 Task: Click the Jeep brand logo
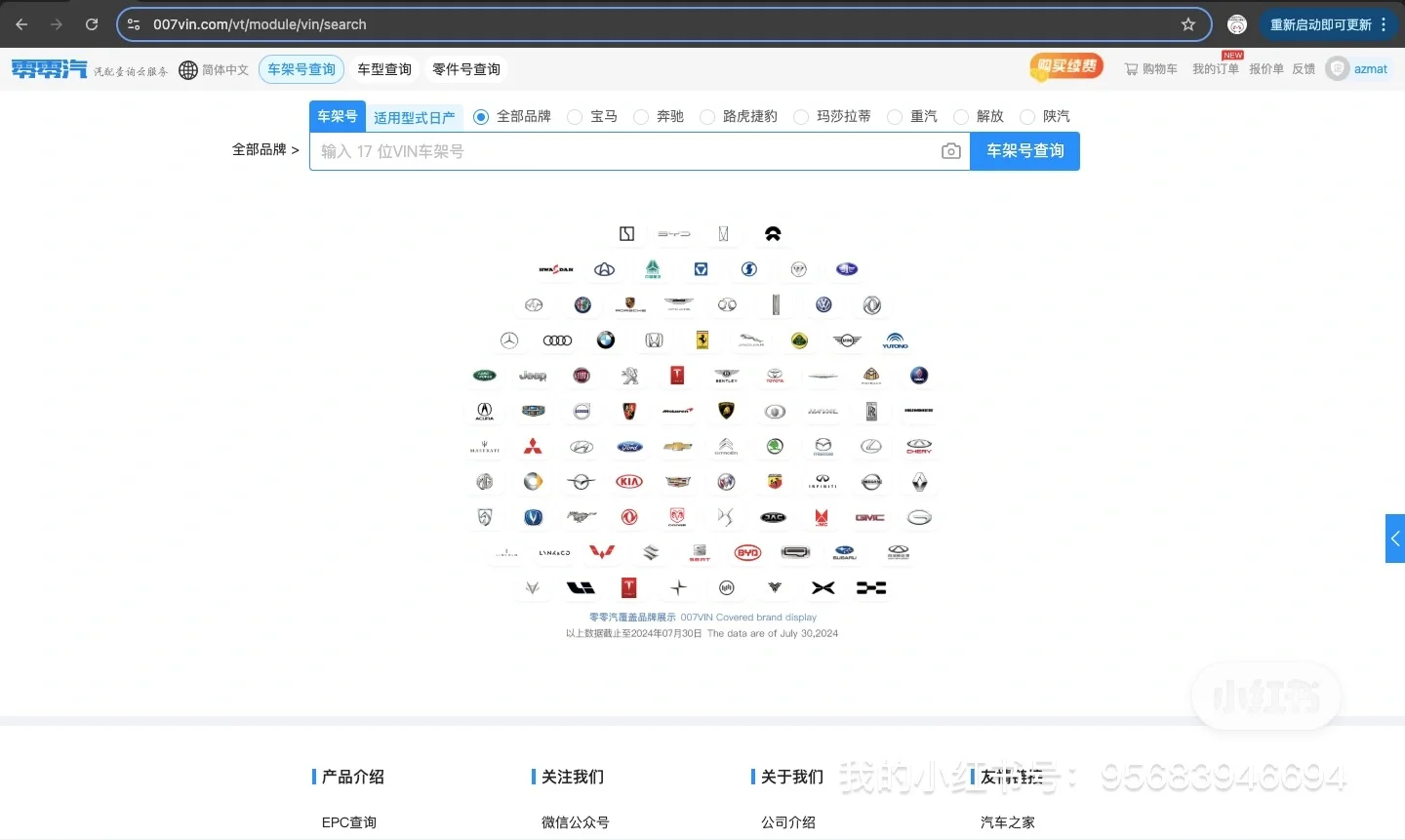click(x=532, y=376)
